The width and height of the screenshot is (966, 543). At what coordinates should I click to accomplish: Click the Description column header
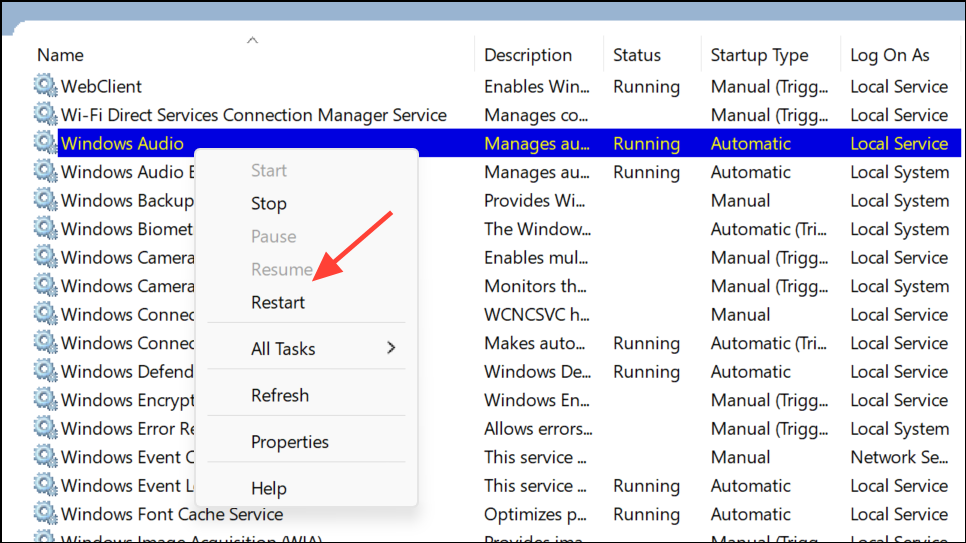528,55
